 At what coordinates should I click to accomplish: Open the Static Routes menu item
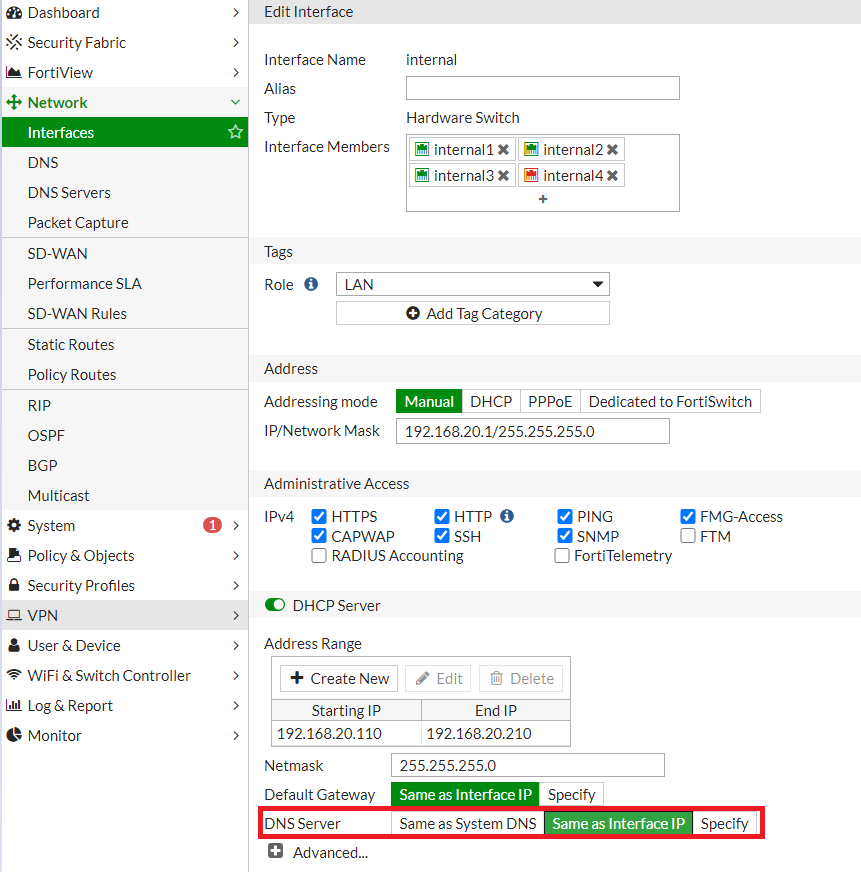coord(71,344)
